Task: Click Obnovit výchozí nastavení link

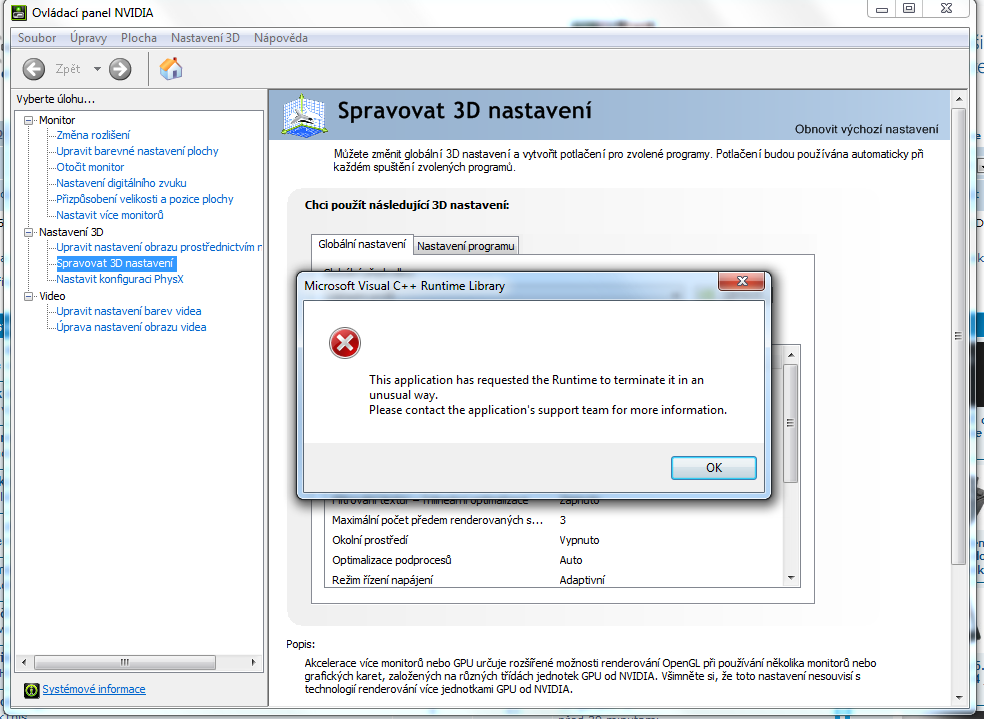Action: click(867, 129)
